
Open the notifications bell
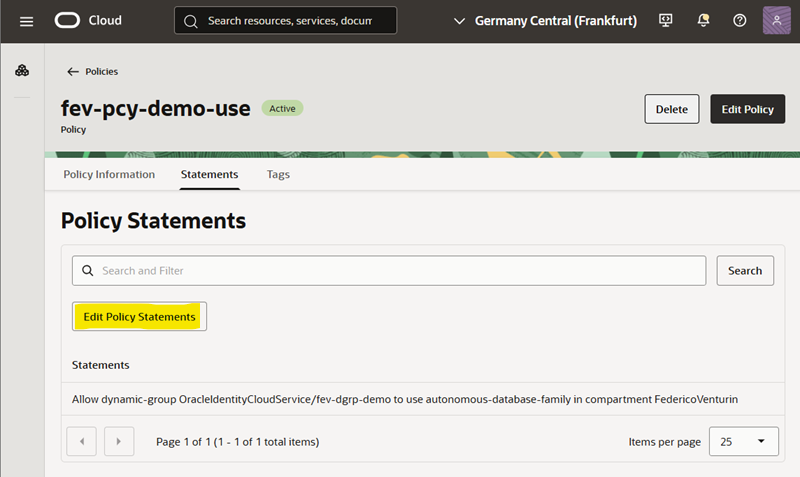[x=703, y=20]
